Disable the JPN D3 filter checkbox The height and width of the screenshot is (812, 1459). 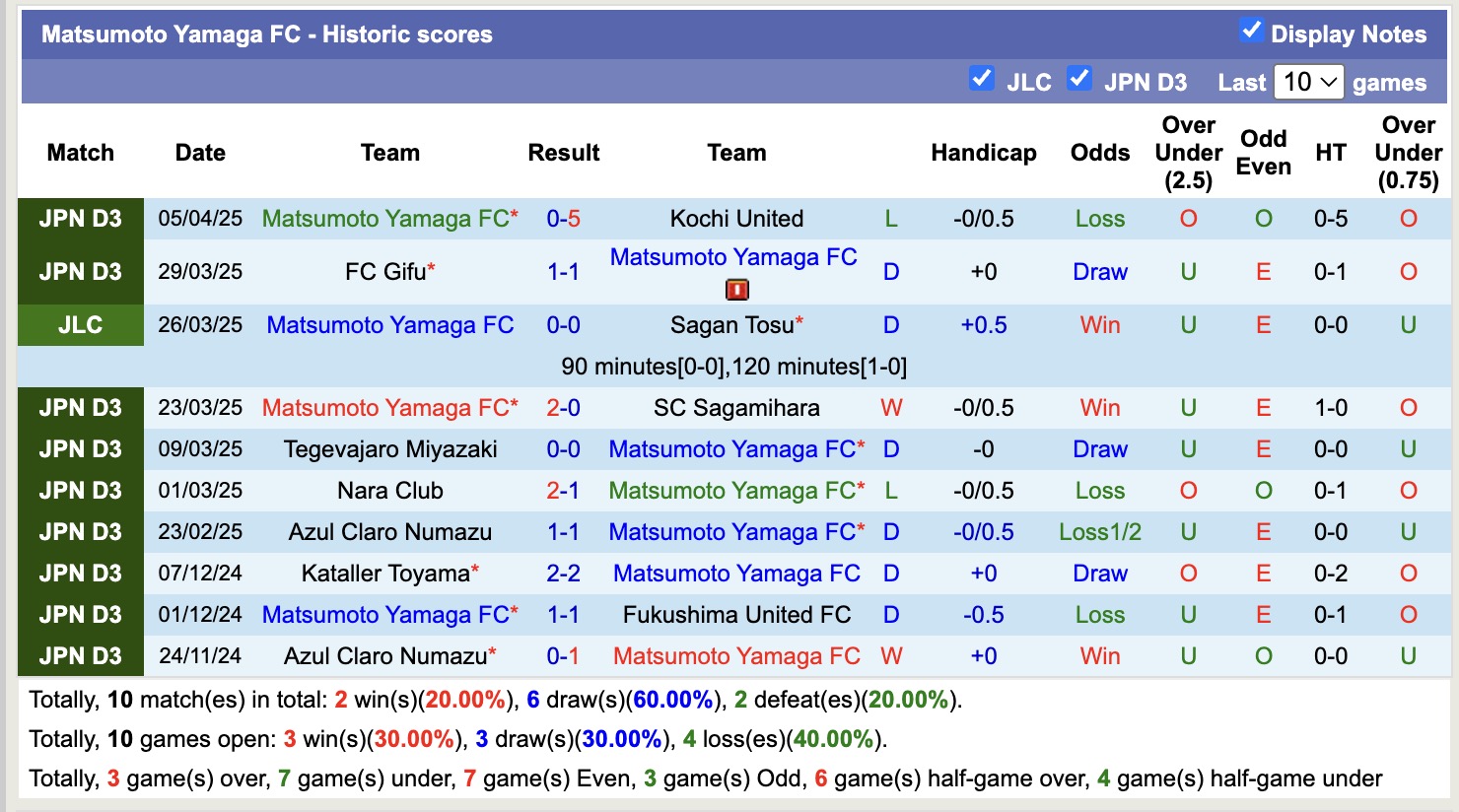[1080, 79]
